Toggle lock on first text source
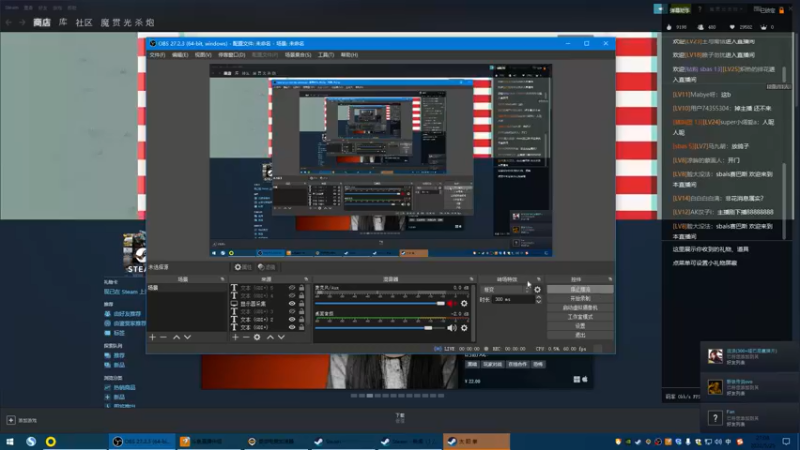The height and width of the screenshot is (450, 800). coord(302,288)
